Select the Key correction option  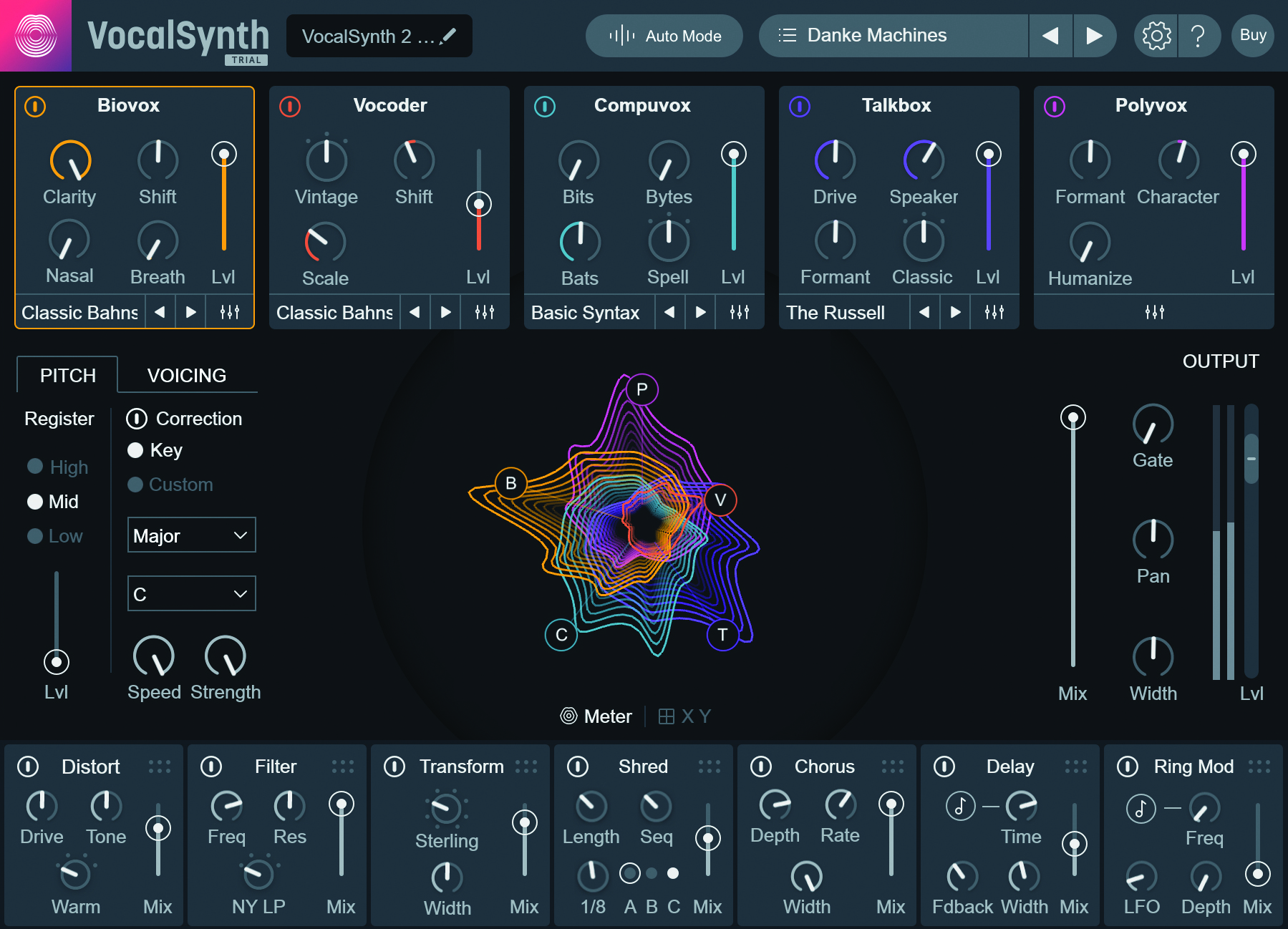[x=155, y=450]
